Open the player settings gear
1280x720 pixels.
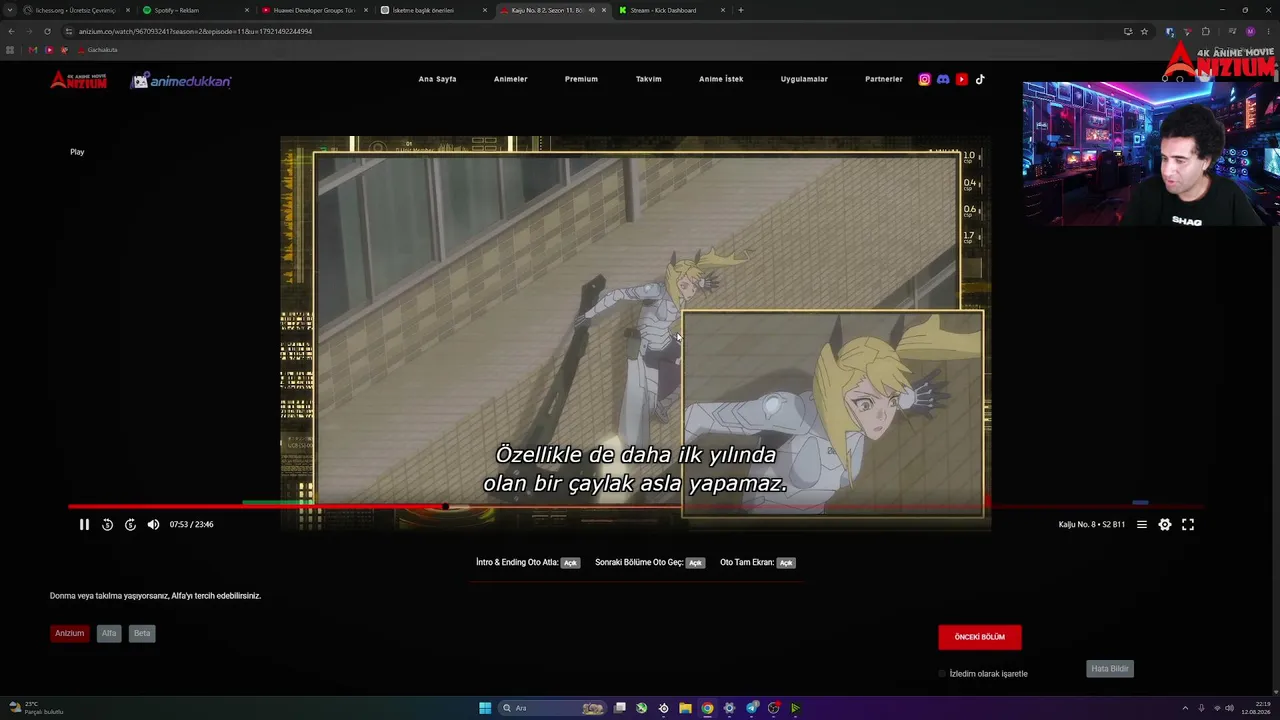click(x=1165, y=524)
